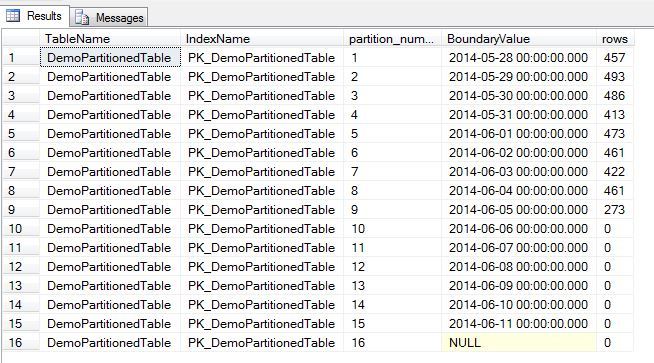Select DemoPartitionedTable cell in row 8
Viewport: 654px width, 363px height.
pyautogui.click(x=110, y=191)
